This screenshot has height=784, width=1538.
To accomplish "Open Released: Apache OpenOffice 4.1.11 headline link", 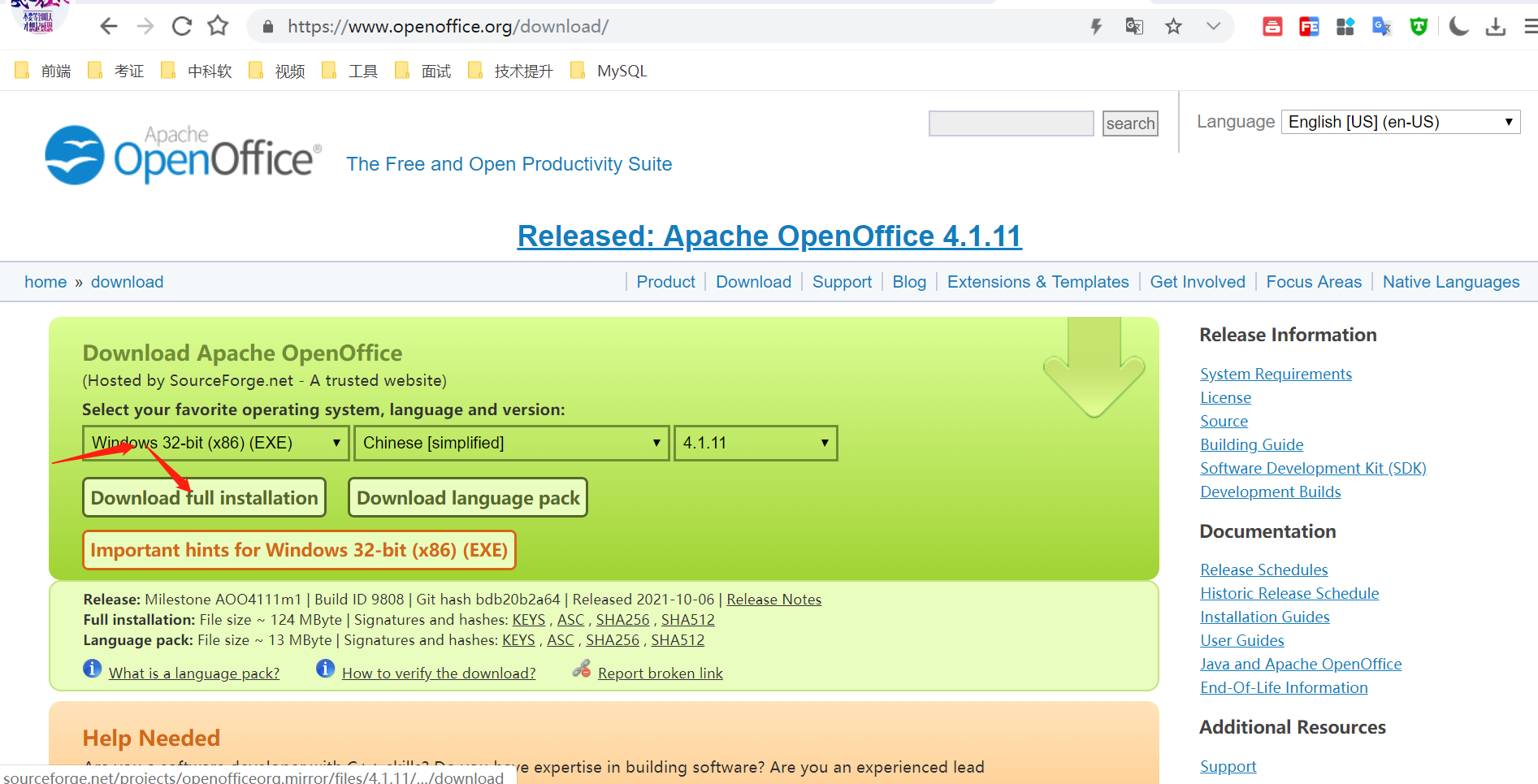I will coord(769,236).
